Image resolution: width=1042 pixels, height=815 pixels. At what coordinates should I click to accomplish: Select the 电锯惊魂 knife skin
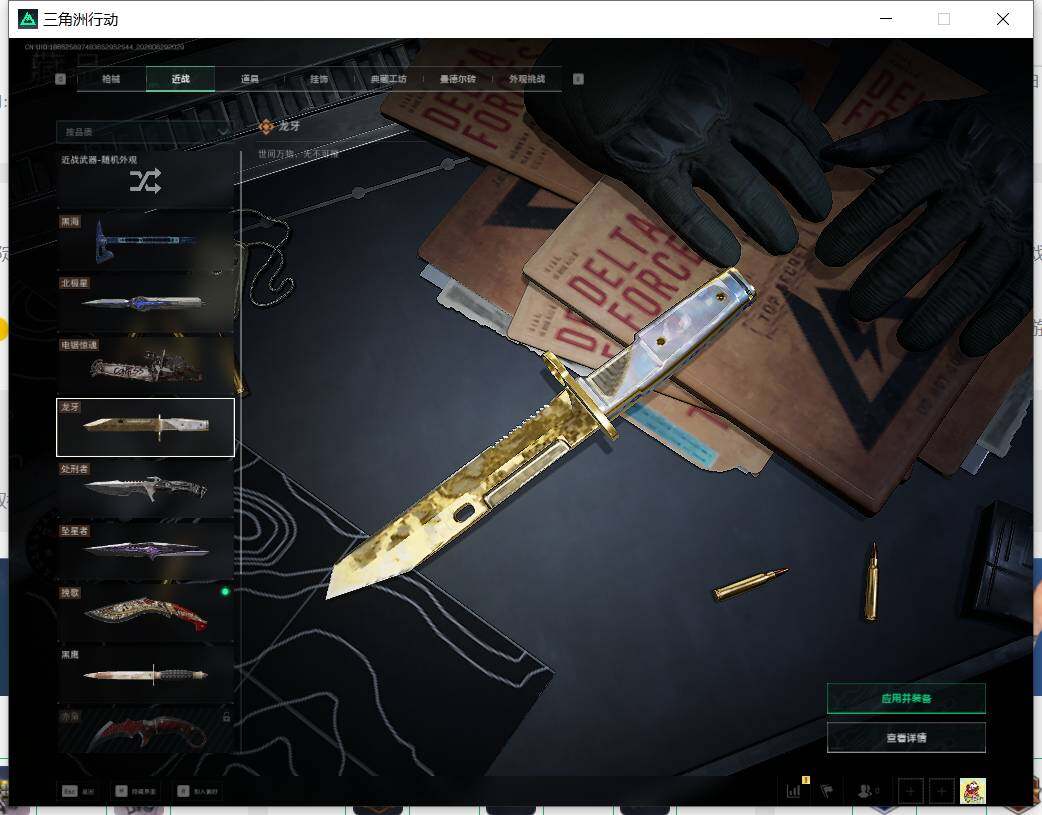tap(146, 364)
